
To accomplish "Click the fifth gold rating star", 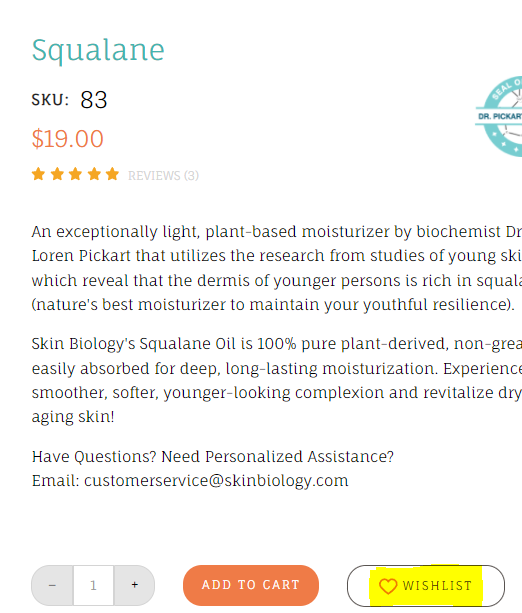I will (113, 174).
